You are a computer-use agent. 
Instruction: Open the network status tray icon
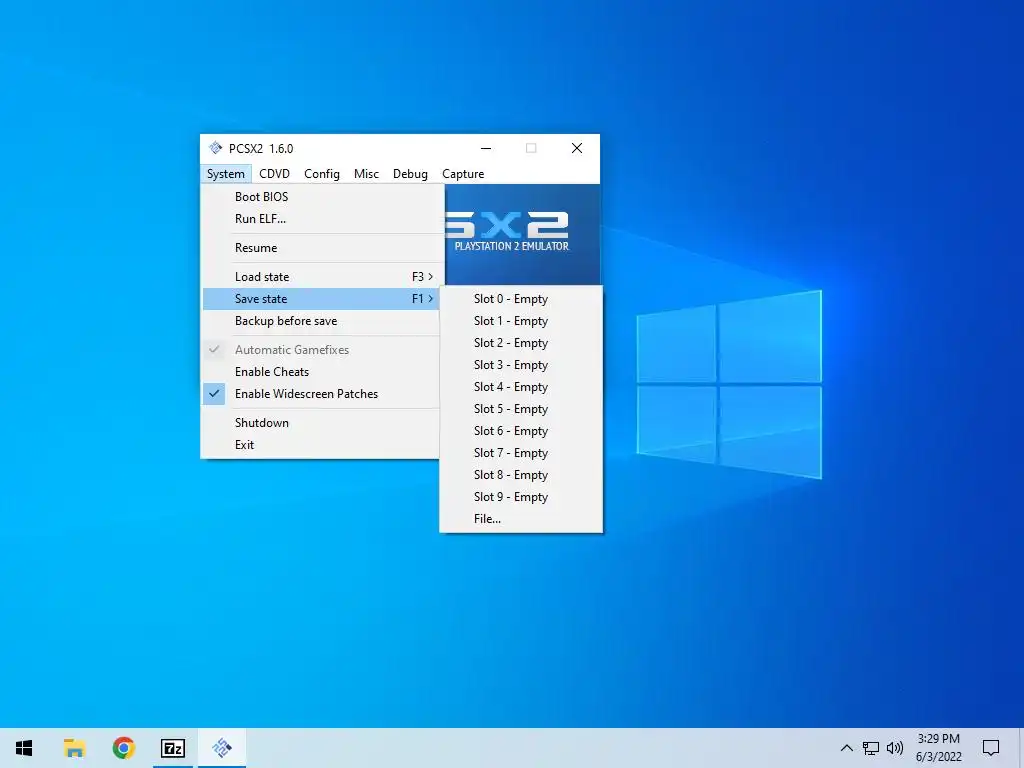point(871,748)
